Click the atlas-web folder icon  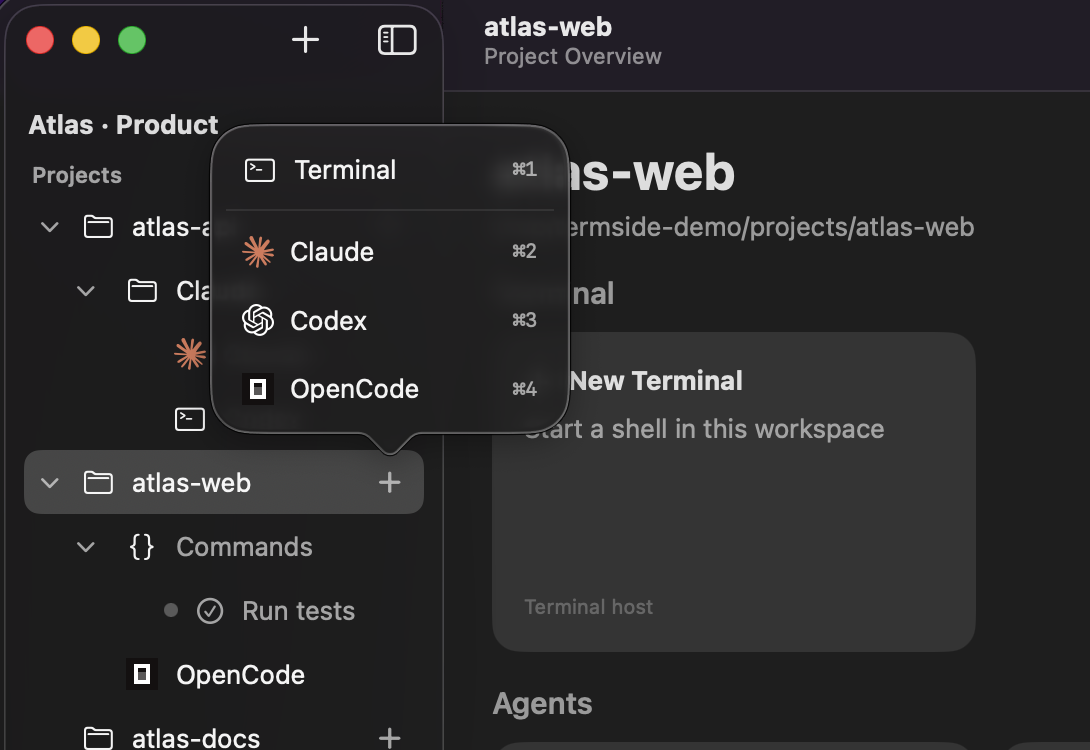pyautogui.click(x=98, y=482)
